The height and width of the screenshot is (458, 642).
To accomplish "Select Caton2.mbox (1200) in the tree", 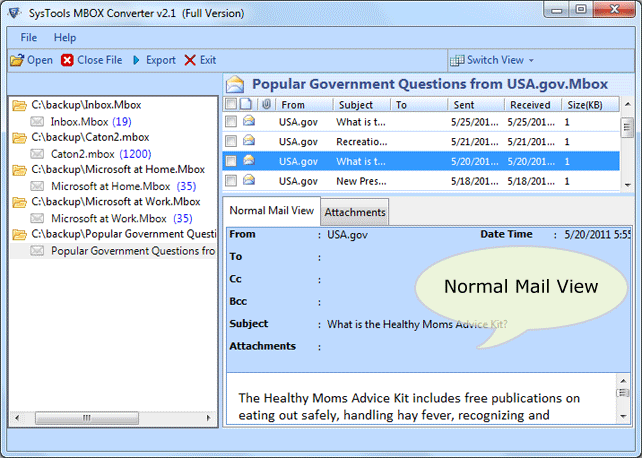I will coord(101,154).
